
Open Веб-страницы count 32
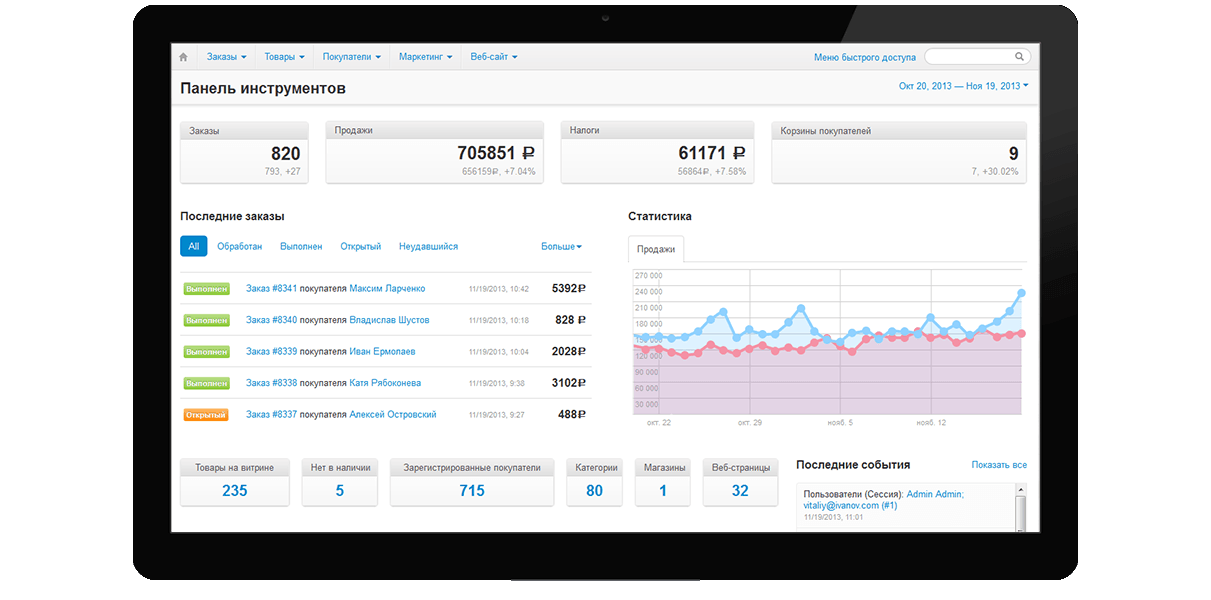(740, 491)
